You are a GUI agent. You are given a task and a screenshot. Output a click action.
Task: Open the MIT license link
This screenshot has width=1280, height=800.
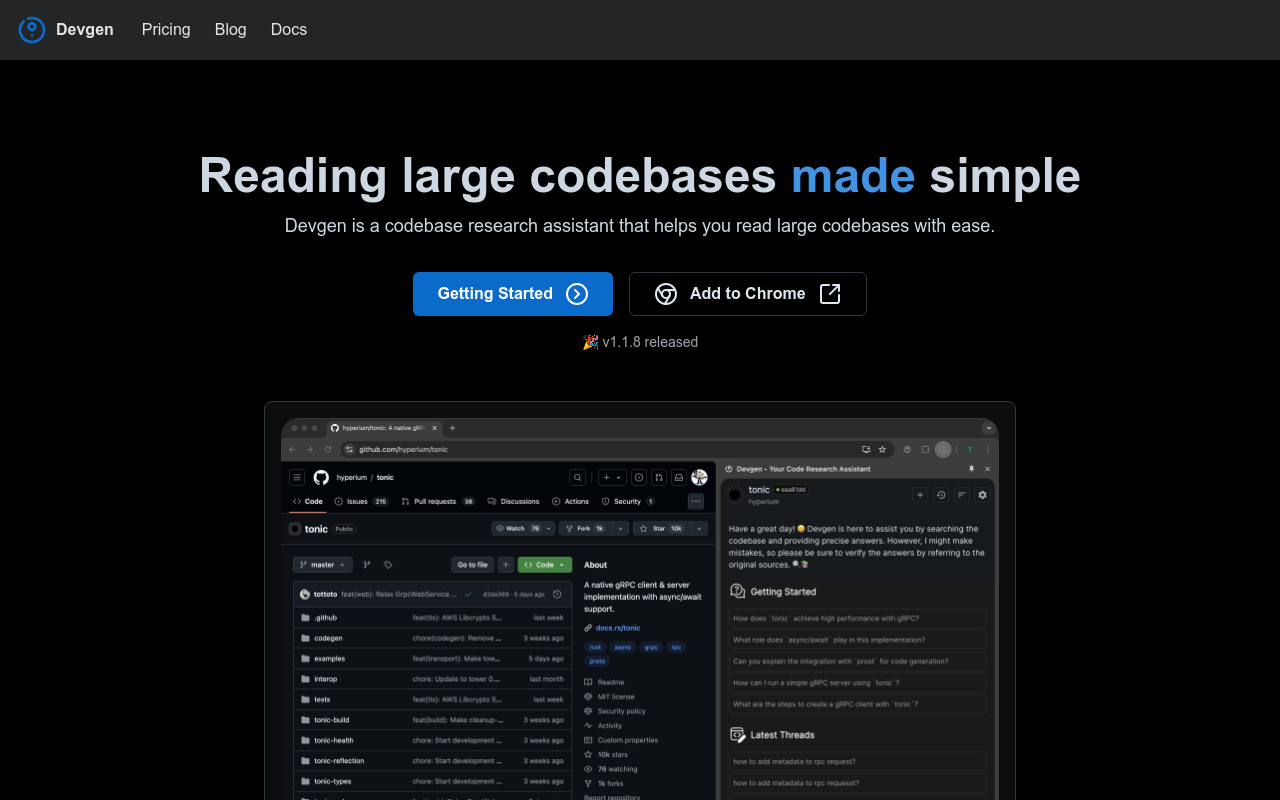[x=616, y=697]
